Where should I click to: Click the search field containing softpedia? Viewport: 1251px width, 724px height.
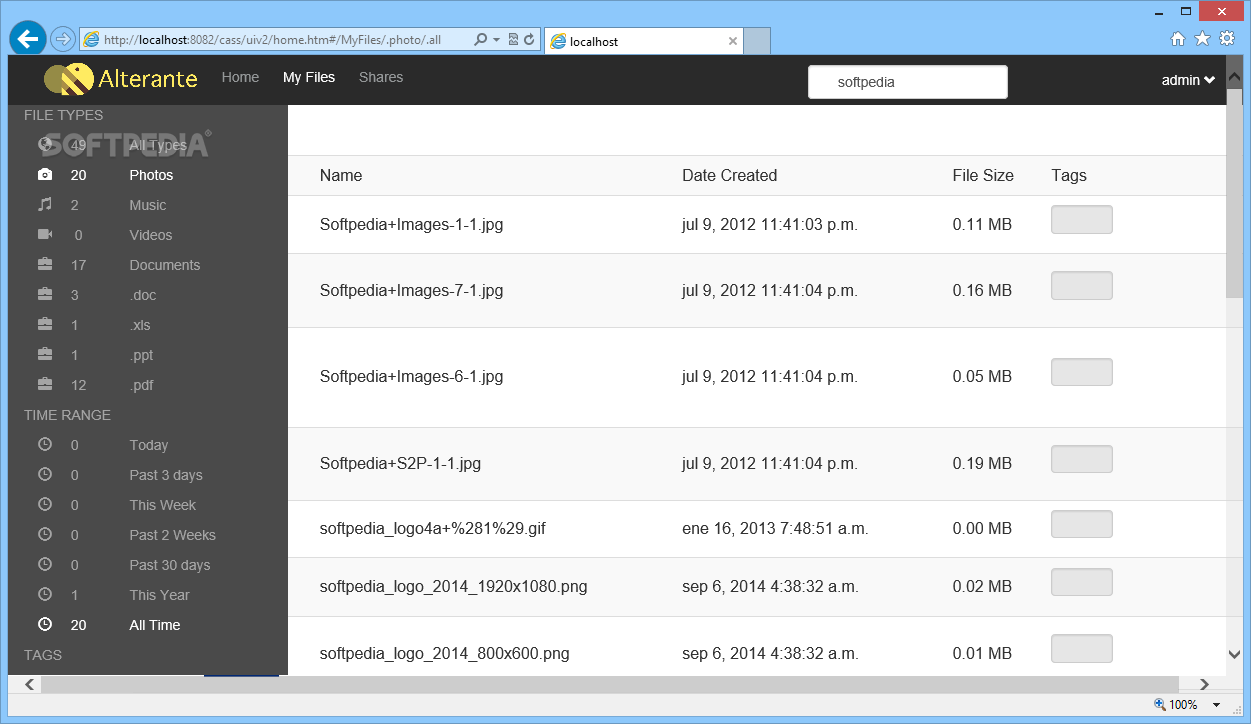(908, 82)
